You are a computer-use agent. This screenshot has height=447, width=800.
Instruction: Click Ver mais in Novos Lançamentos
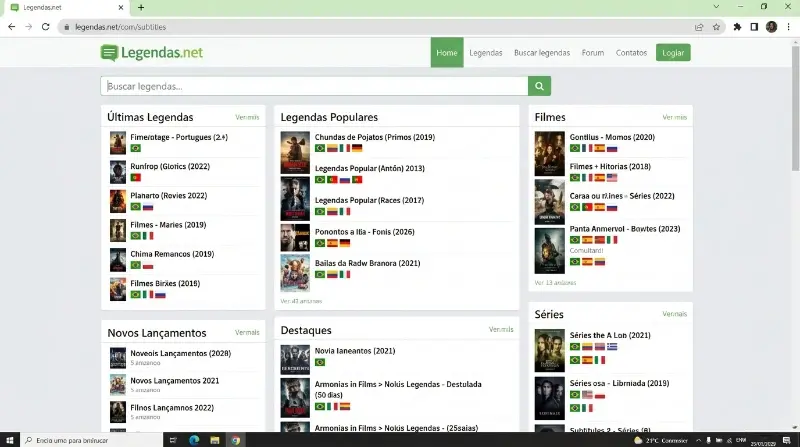point(247,332)
